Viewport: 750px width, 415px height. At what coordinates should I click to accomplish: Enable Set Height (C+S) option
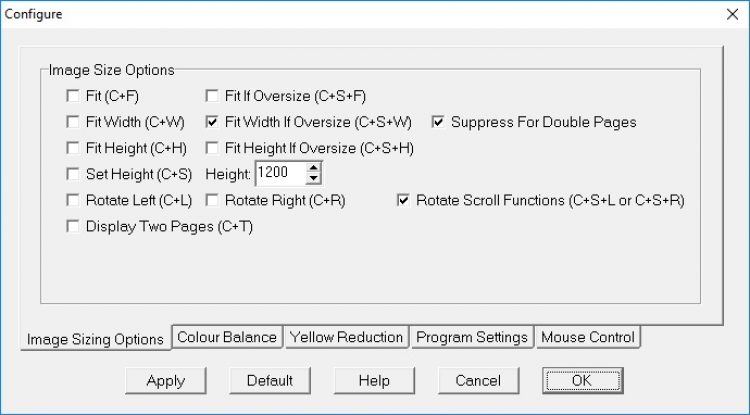coord(72,175)
